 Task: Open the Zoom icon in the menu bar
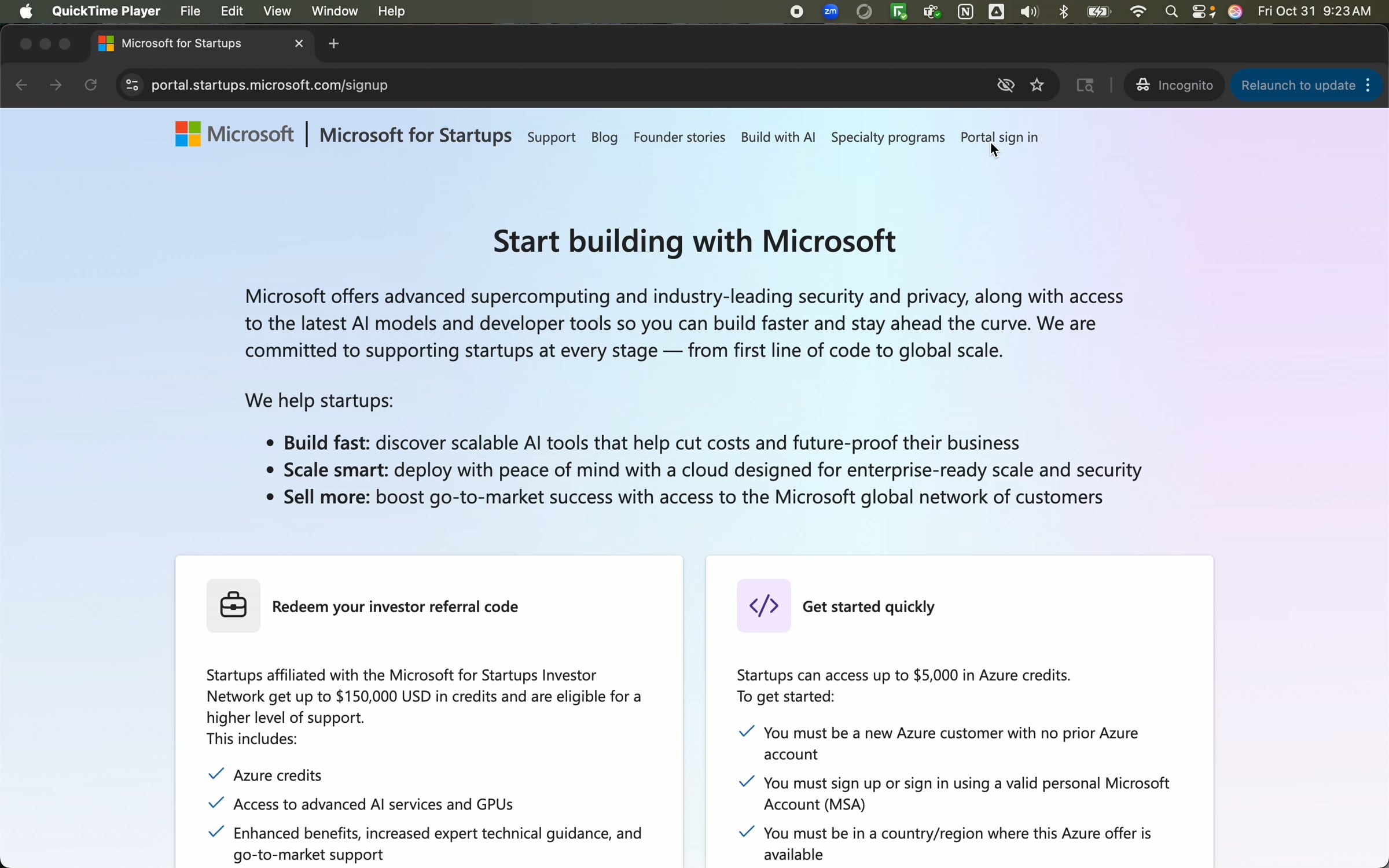point(831,12)
